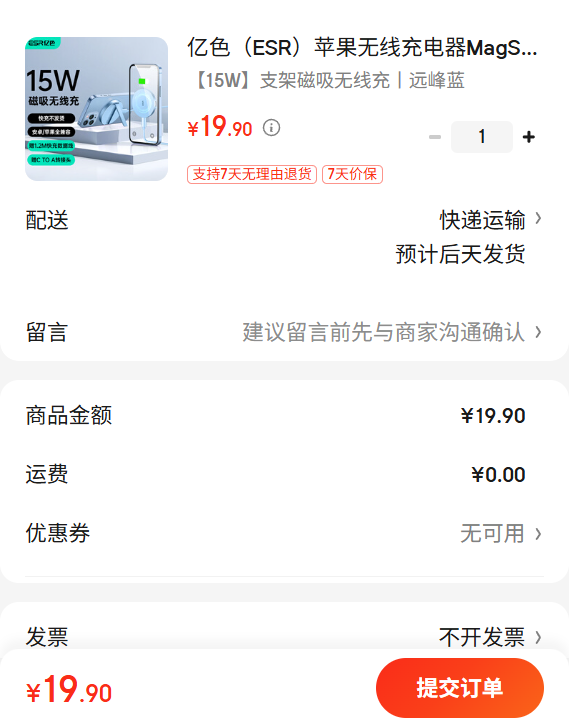Open the ESR wireless charger product thumbnail

pyautogui.click(x=96, y=109)
